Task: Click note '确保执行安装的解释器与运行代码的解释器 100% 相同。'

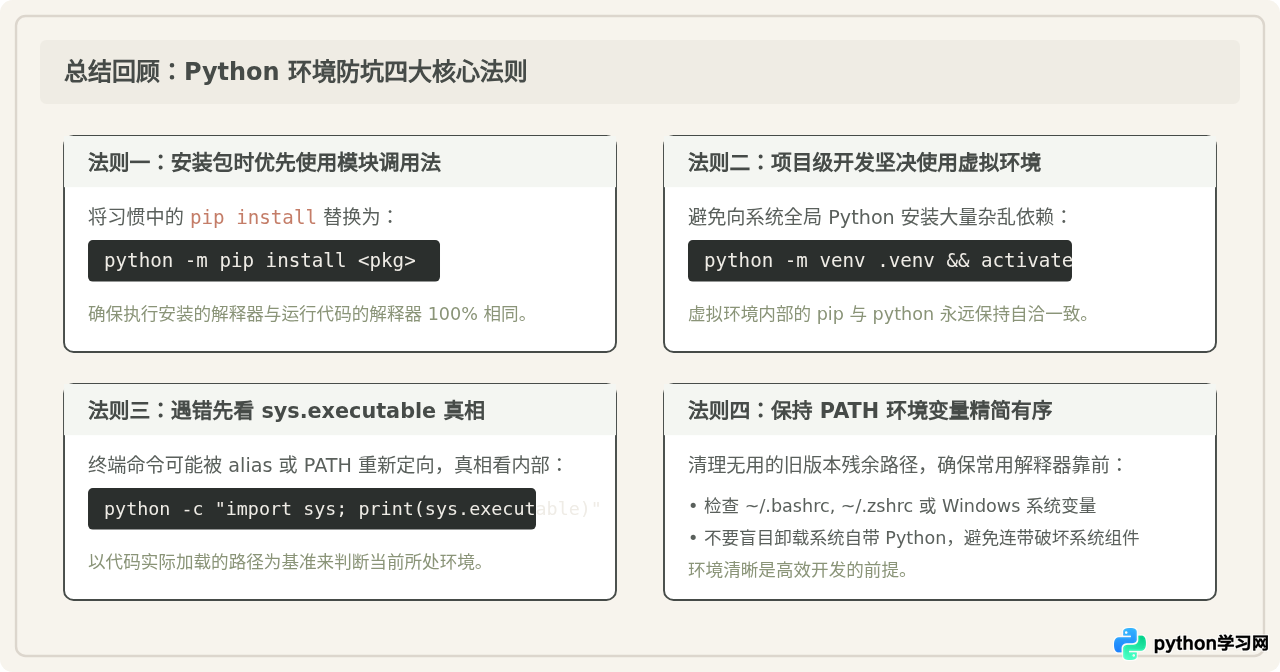Action: [x=308, y=314]
